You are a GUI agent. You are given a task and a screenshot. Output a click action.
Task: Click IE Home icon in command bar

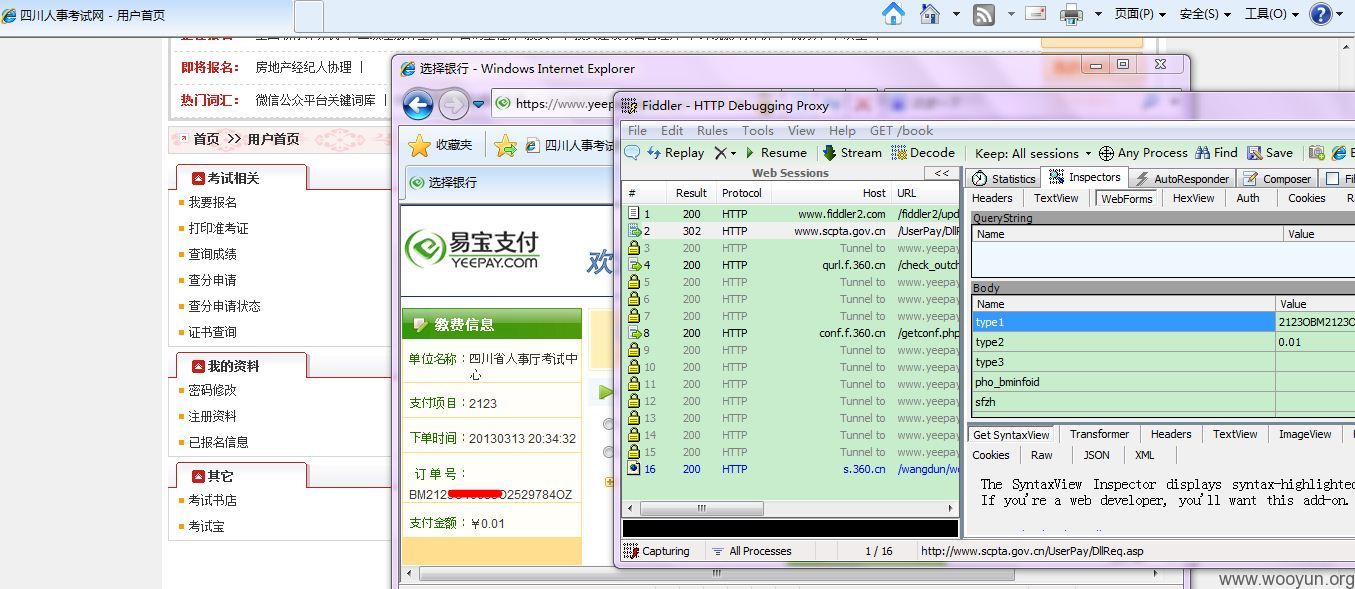coord(893,14)
